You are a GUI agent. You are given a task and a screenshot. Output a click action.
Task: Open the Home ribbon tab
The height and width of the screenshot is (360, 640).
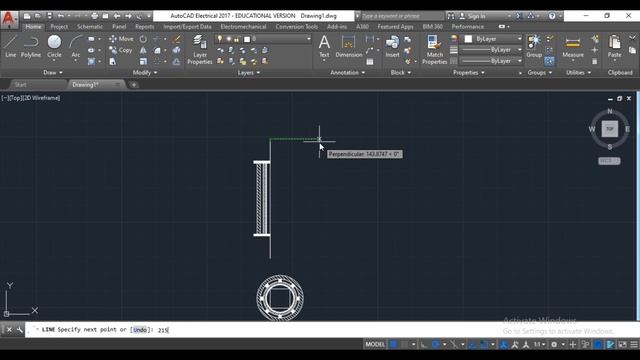tap(33, 27)
